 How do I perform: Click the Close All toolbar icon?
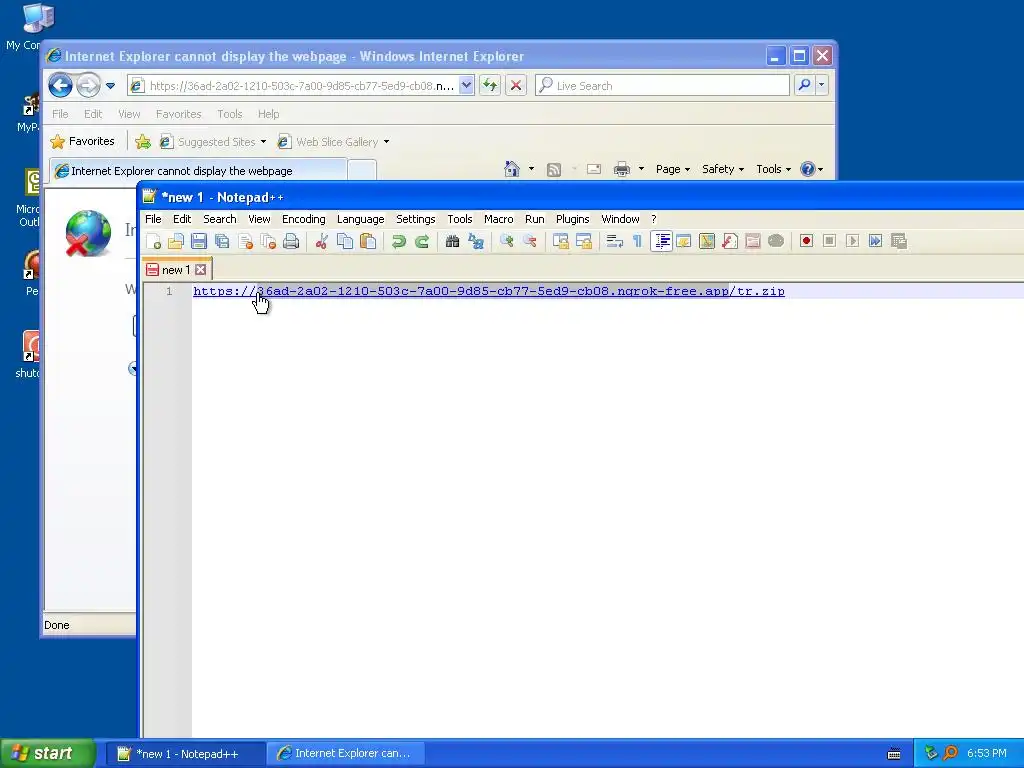click(x=268, y=242)
